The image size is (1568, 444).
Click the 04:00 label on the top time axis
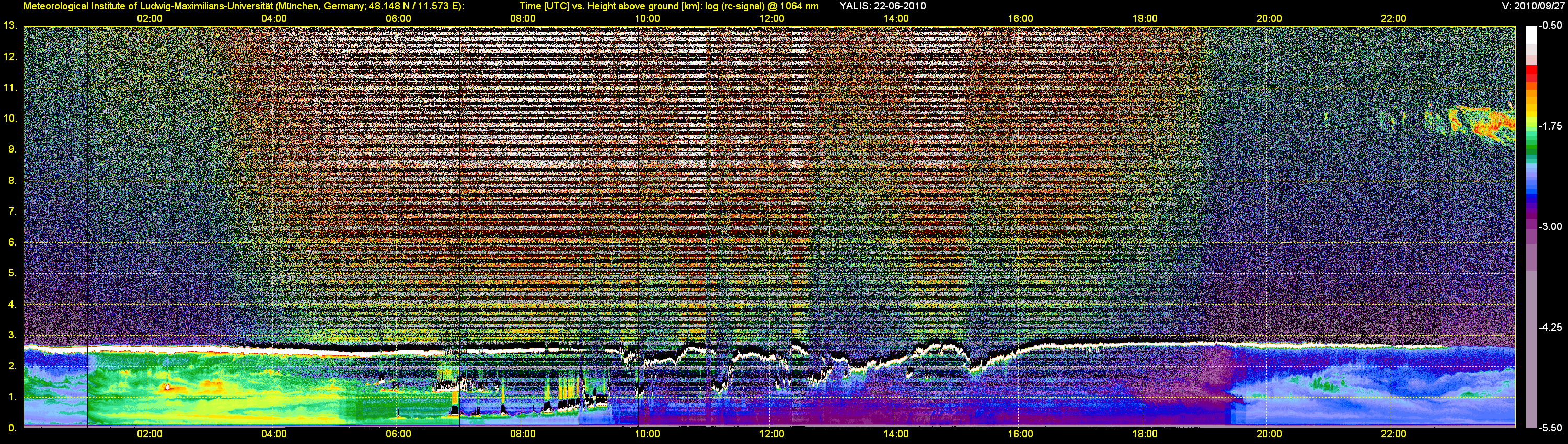pos(274,18)
